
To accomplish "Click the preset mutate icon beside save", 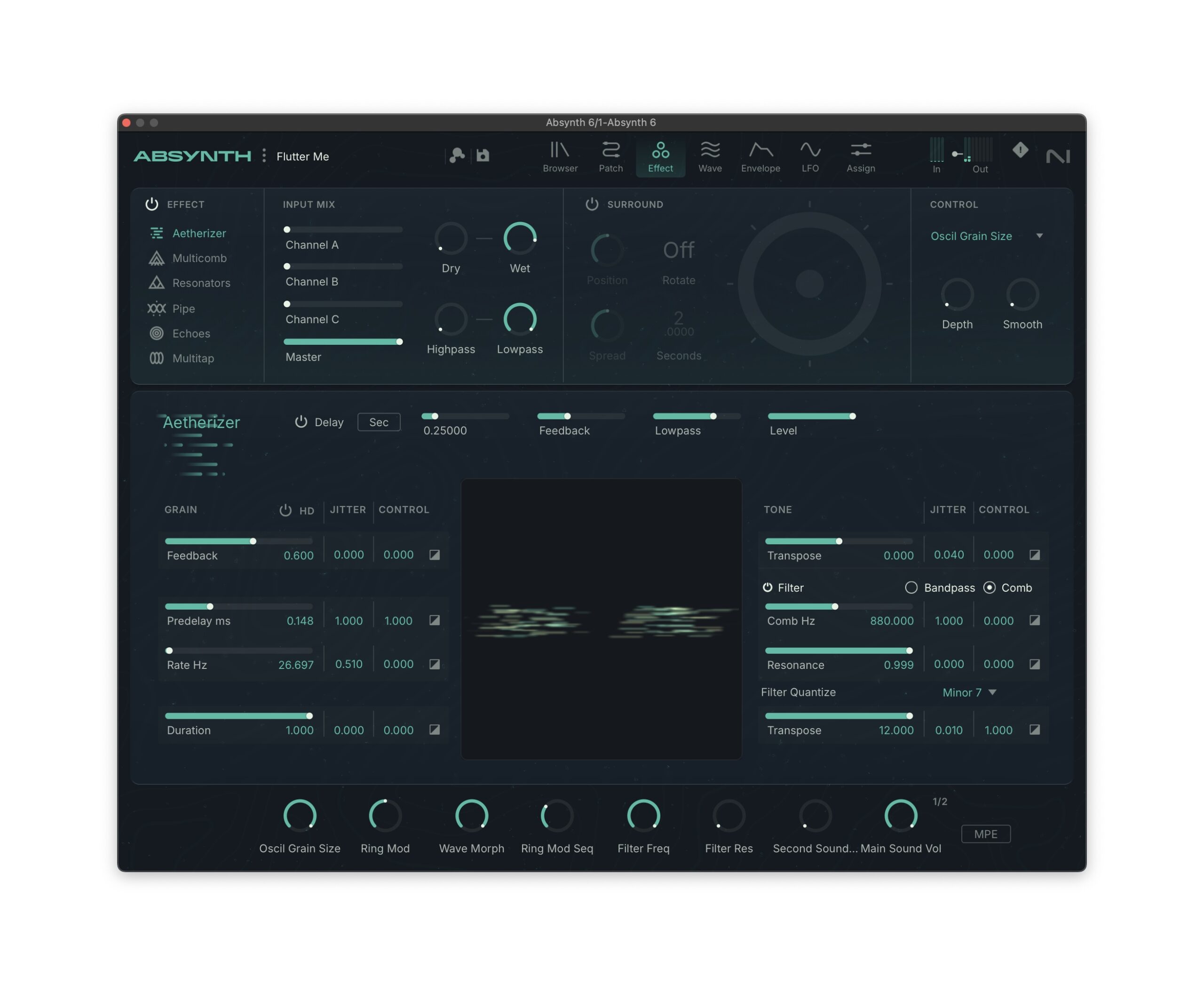I will 456,156.
